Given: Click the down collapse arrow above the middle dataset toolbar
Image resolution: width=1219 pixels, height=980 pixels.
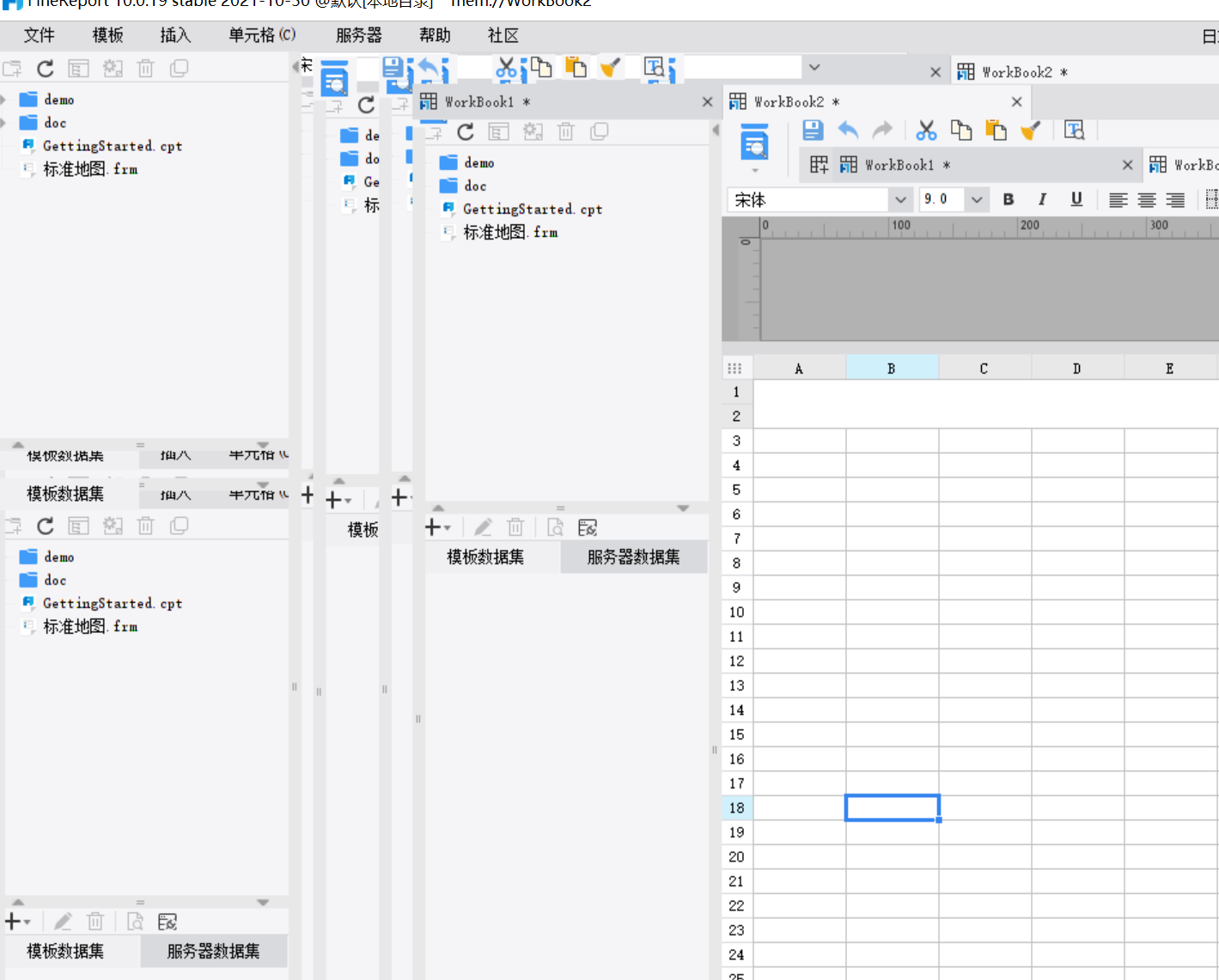Looking at the screenshot, I should (x=683, y=508).
